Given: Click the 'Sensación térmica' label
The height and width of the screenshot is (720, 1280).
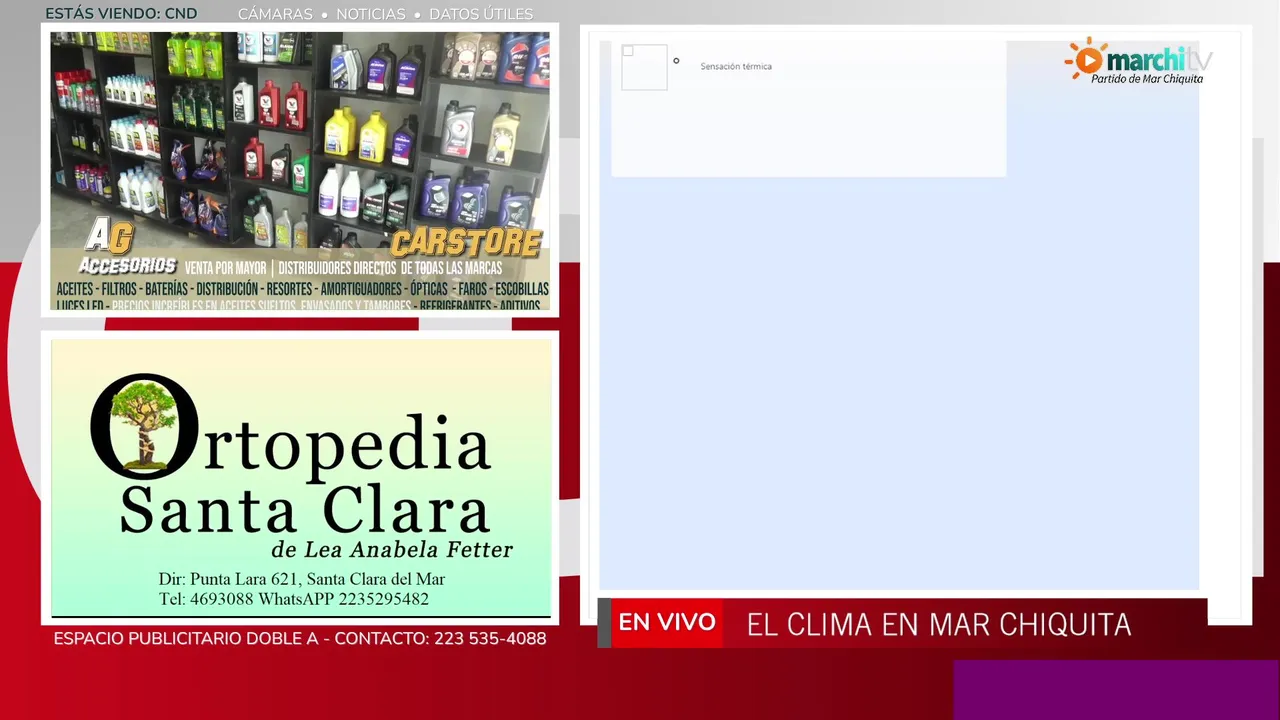Looking at the screenshot, I should (736, 66).
